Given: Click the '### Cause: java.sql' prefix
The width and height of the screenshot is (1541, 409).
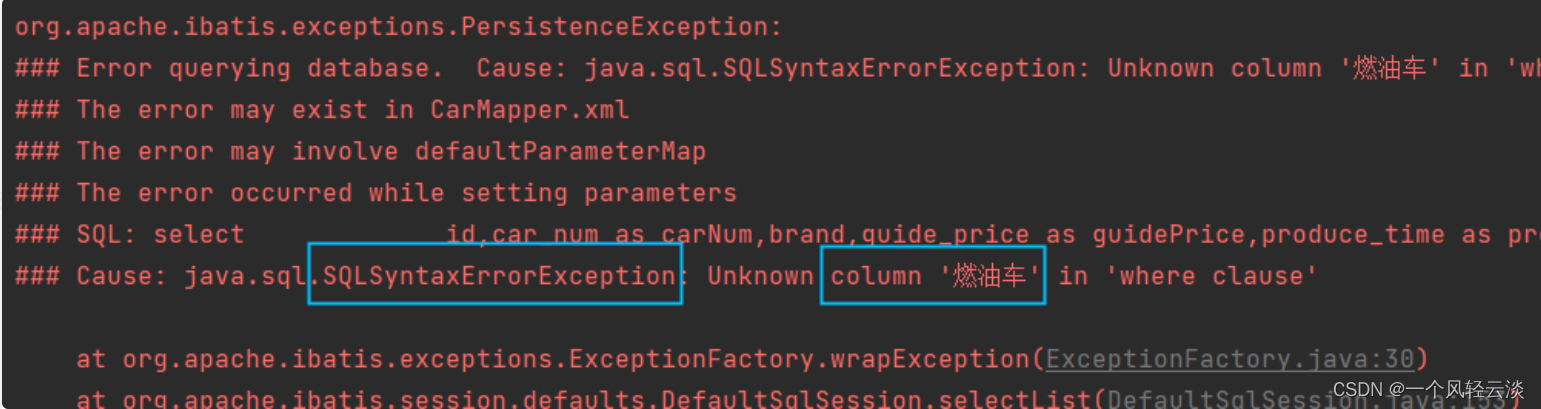Looking at the screenshot, I should (160, 276).
